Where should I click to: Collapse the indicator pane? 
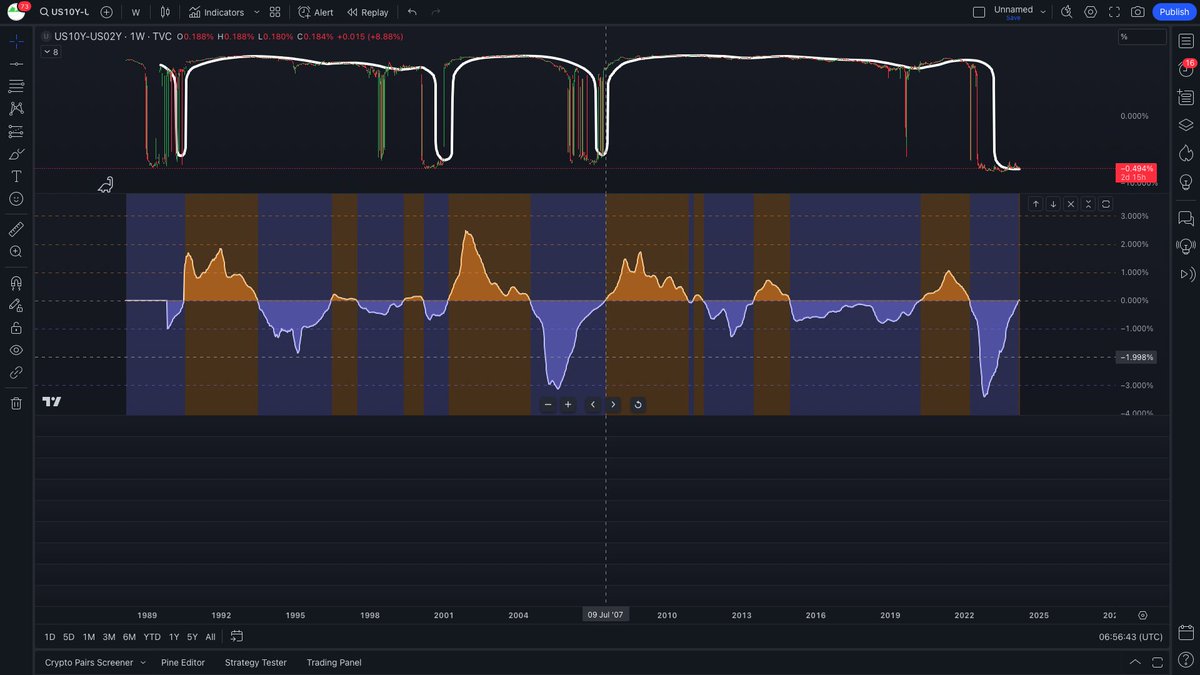(x=1088, y=204)
